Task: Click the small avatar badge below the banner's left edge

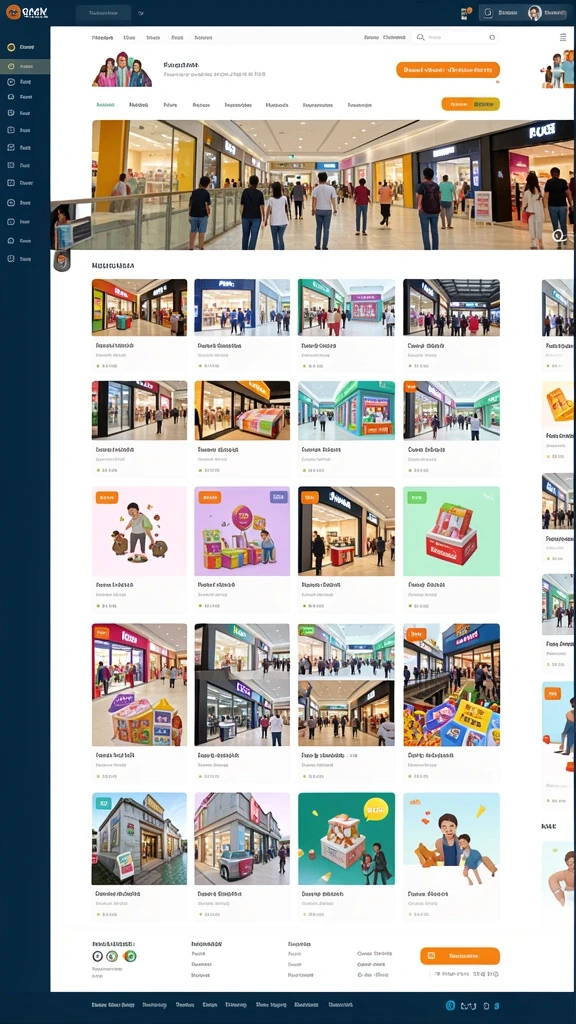Action: tap(62, 261)
